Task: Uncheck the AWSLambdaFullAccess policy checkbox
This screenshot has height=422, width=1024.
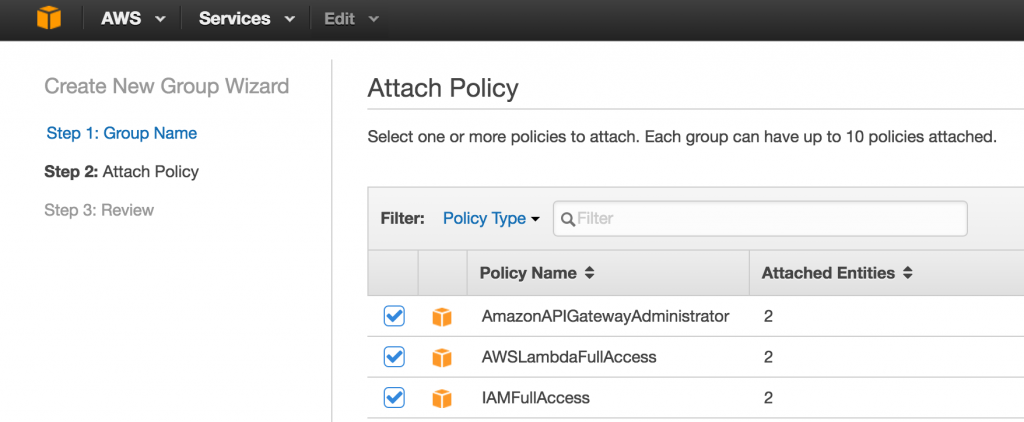Action: 394,357
